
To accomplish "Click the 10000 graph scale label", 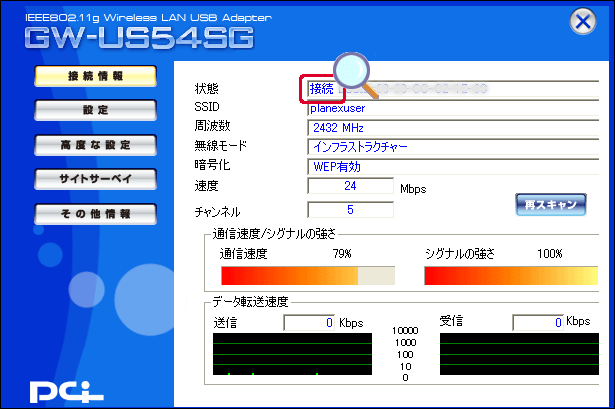I will (405, 331).
